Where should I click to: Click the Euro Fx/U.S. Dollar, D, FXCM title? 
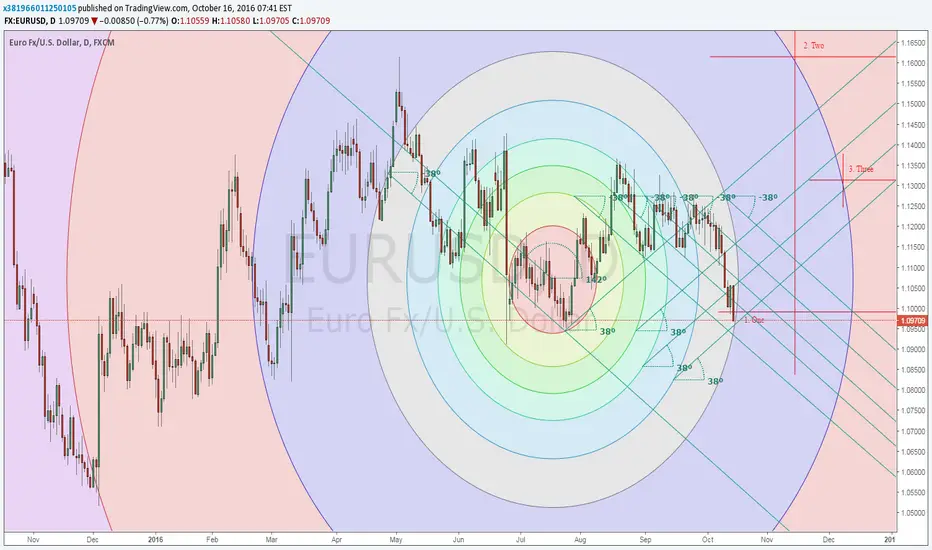tap(62, 43)
